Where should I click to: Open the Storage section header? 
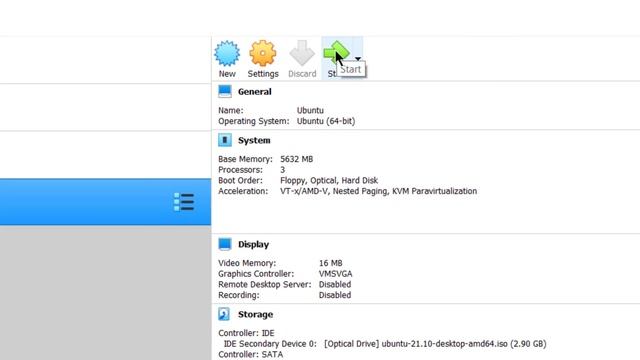tap(256, 315)
